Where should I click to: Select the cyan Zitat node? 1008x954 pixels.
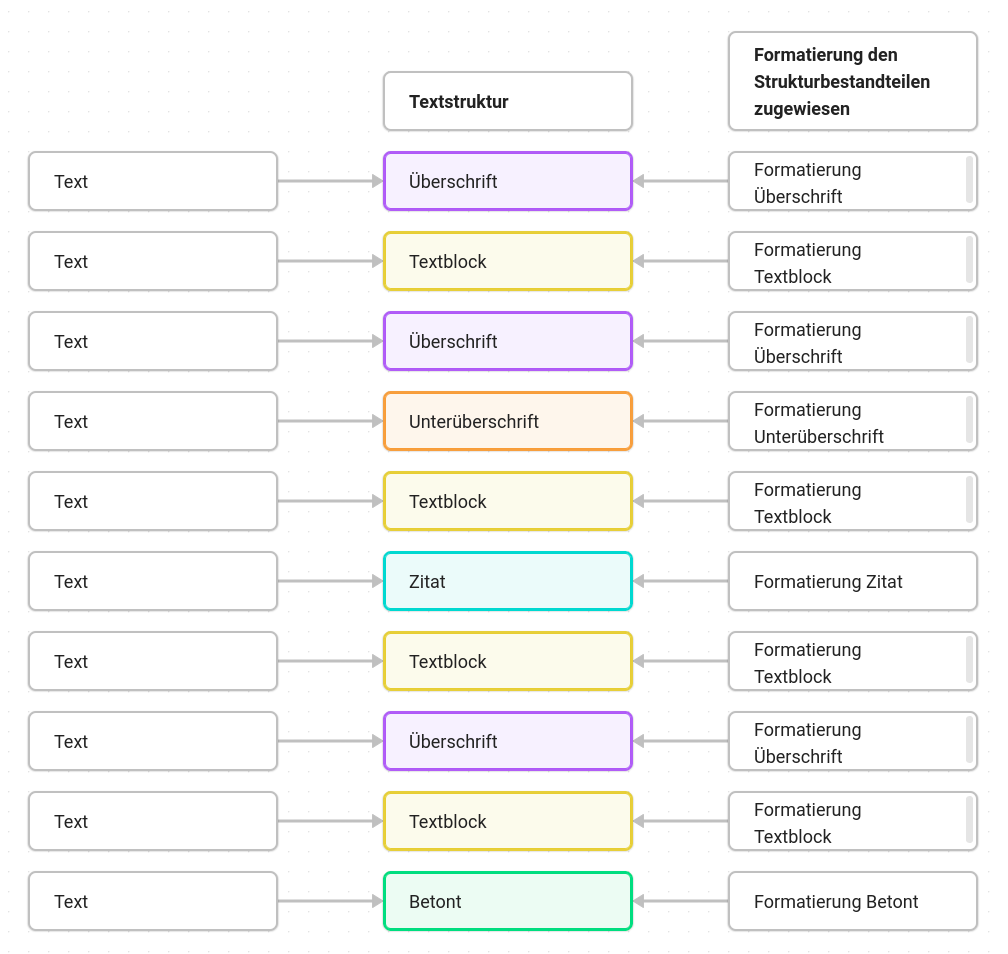508,581
